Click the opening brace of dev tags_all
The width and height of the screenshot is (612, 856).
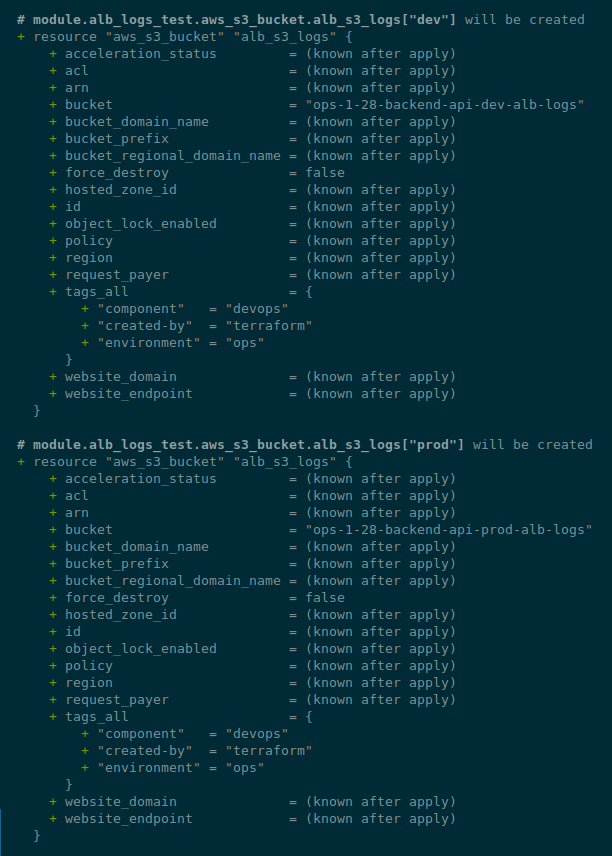[x=309, y=292]
